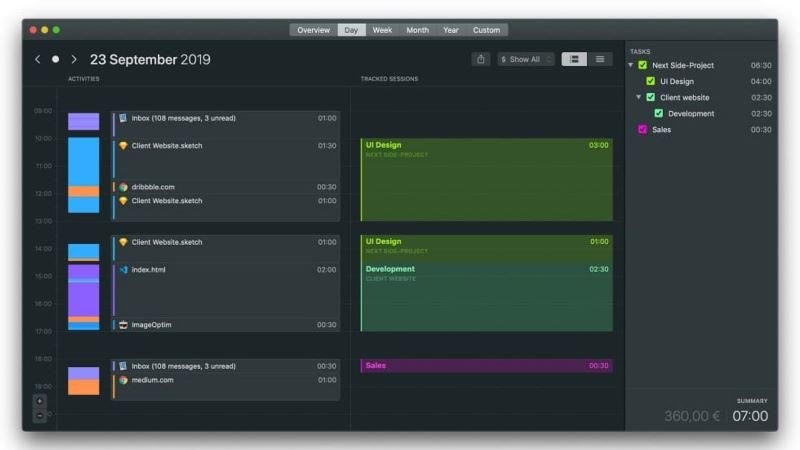
Task: Uncheck the Next Side-Project task checkbox
Action: [x=643, y=65]
